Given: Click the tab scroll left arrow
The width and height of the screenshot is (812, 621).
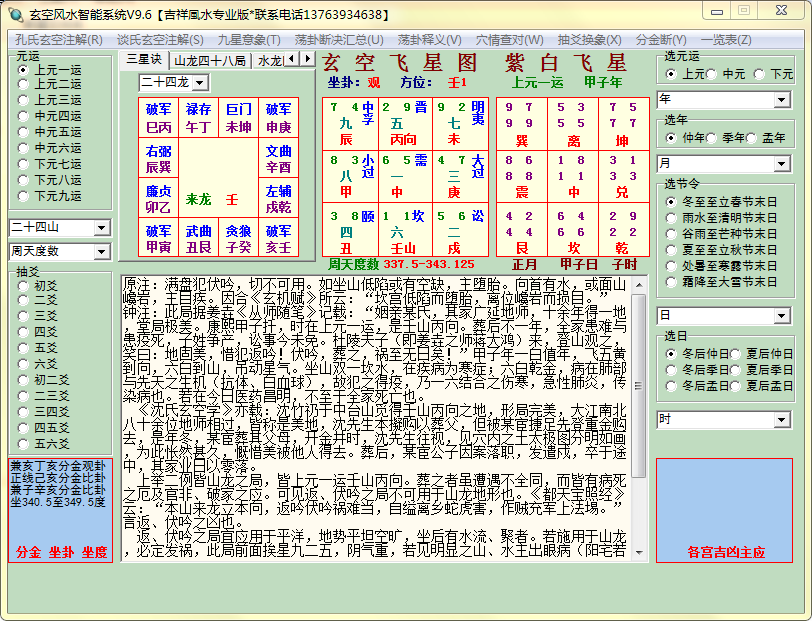Looking at the screenshot, I should pos(292,59).
